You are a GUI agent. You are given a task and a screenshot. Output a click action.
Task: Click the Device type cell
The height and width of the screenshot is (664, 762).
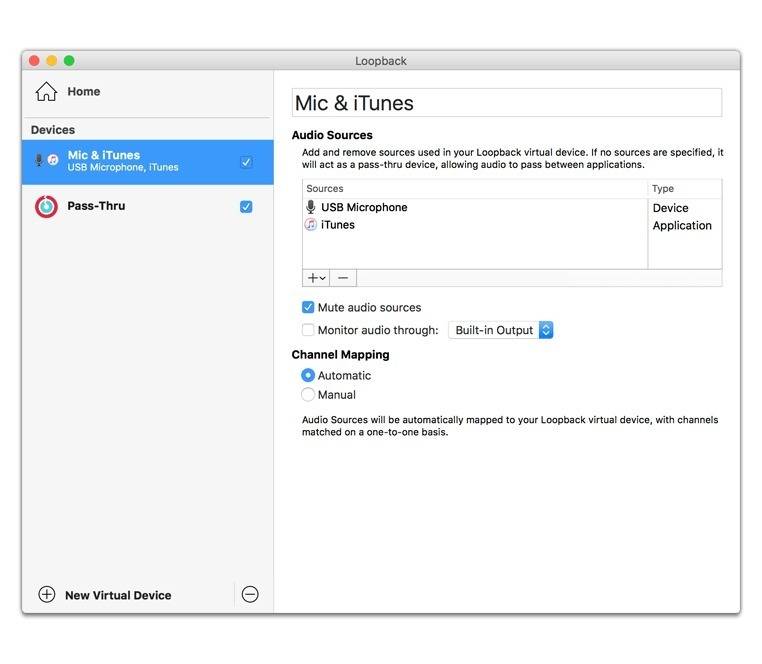pyautogui.click(x=671, y=208)
